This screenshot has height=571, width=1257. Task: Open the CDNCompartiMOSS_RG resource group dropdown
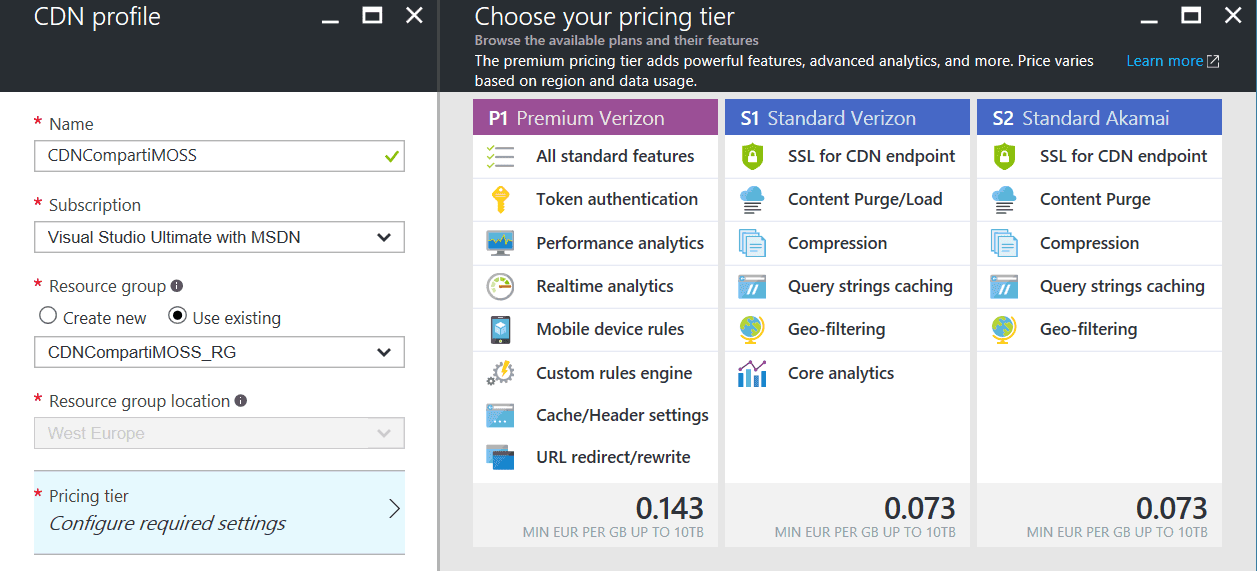219,352
